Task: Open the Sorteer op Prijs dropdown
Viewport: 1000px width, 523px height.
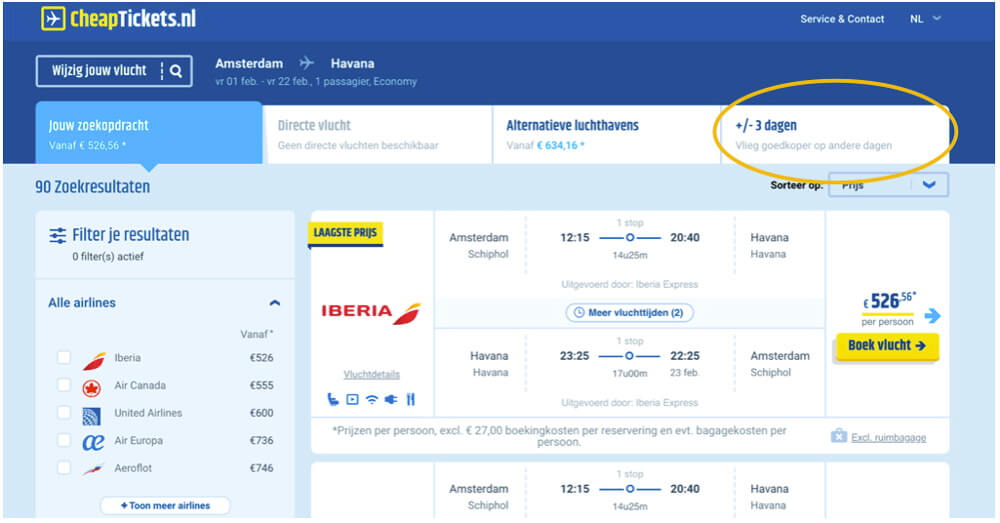Action: [888, 185]
